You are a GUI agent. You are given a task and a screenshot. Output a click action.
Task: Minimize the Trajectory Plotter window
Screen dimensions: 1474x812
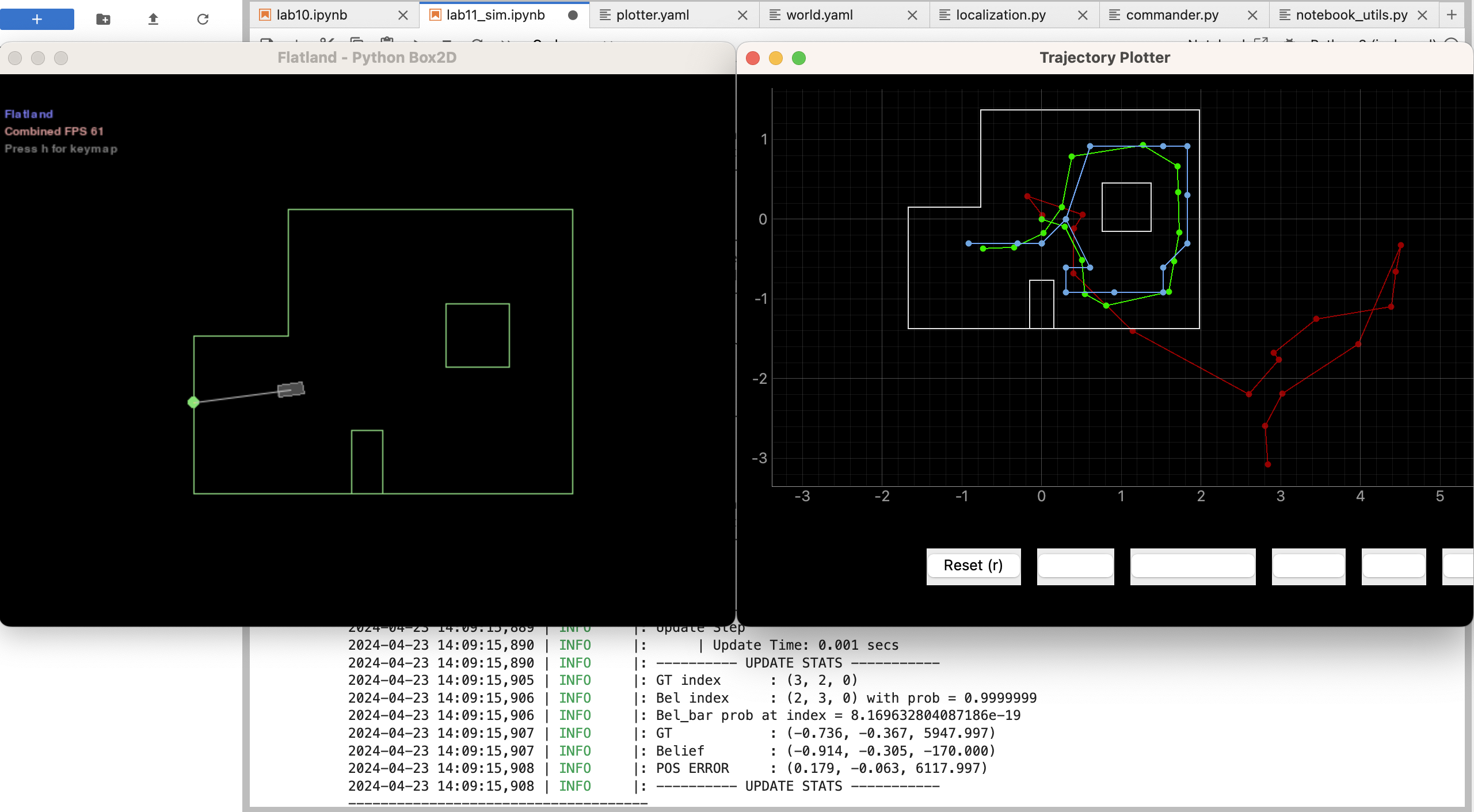pyautogui.click(x=776, y=58)
